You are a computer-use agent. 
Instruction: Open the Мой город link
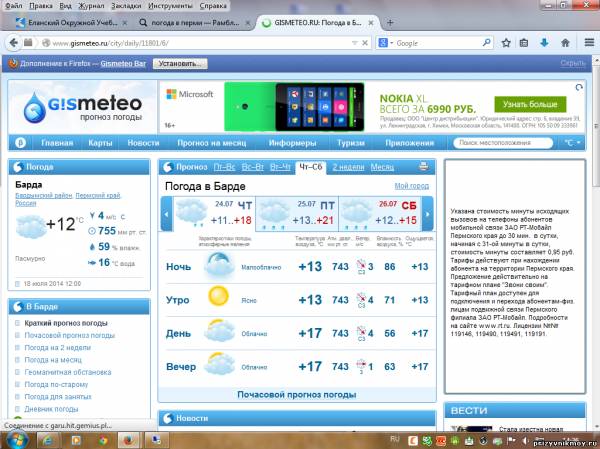[x=412, y=186]
